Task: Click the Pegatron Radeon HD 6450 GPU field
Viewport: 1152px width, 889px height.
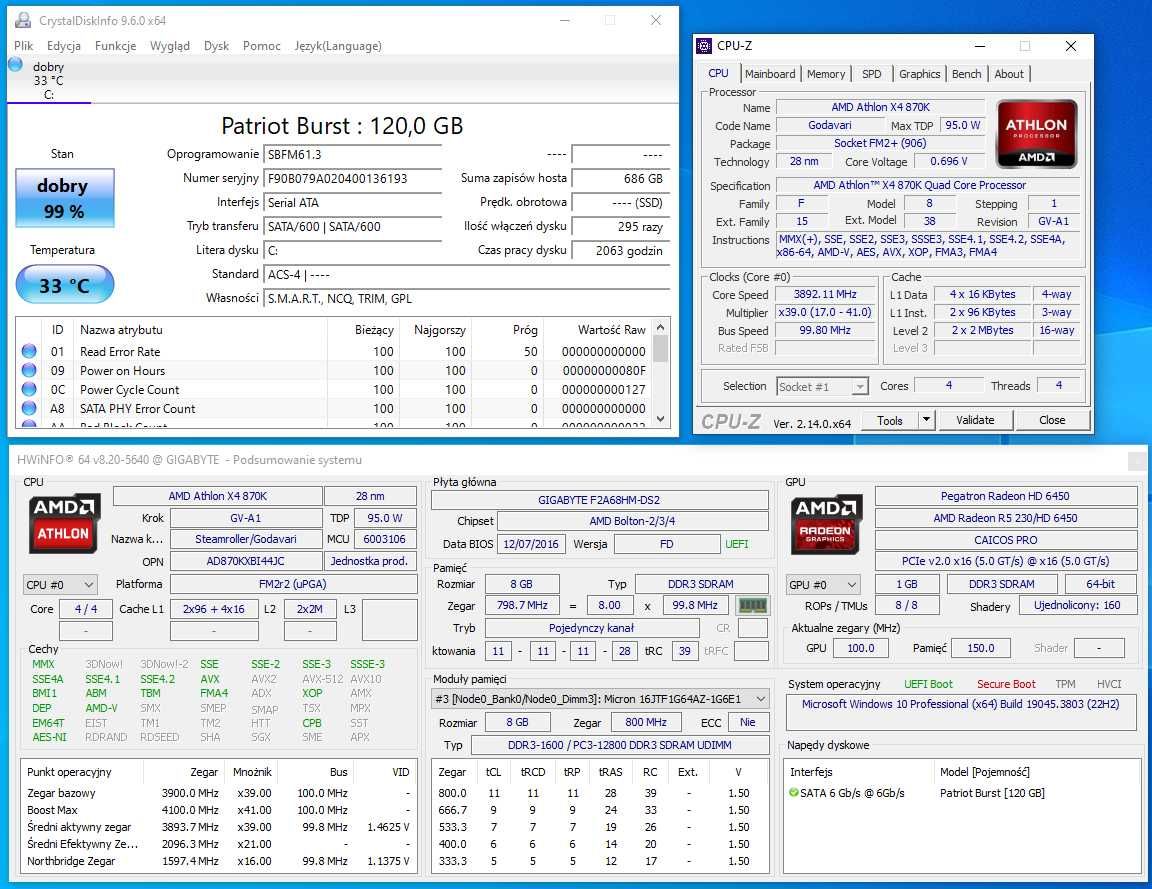Action: tap(1005, 496)
